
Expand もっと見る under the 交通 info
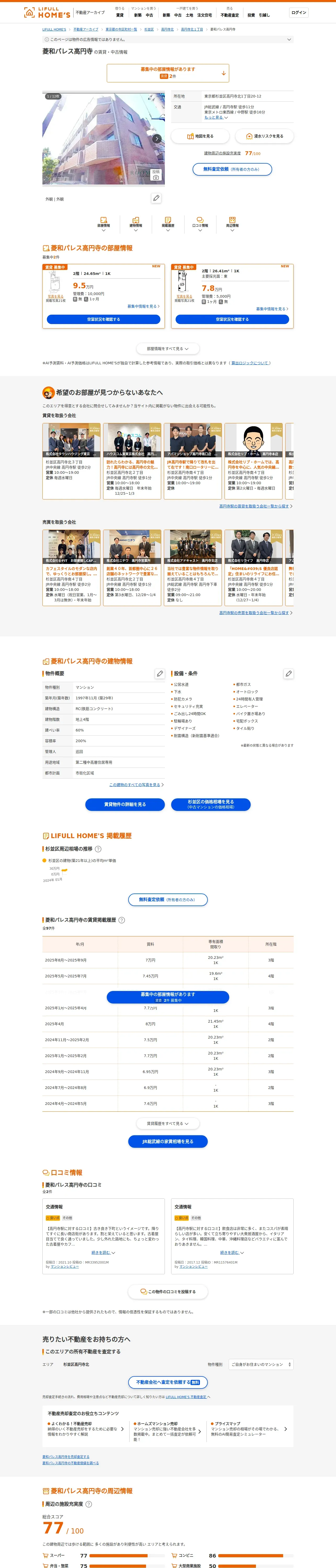216,118
